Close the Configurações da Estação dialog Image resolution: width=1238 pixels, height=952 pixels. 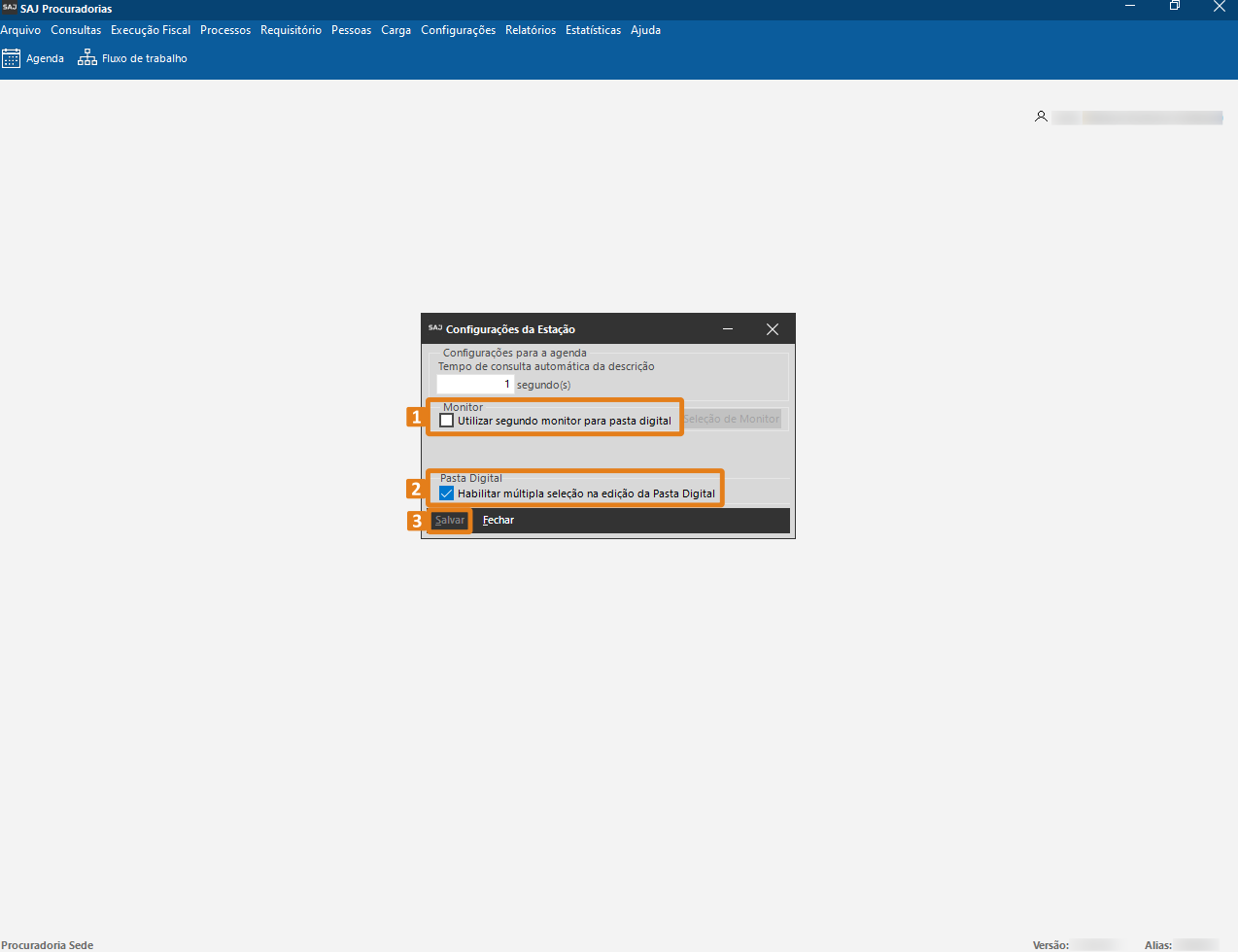click(x=773, y=329)
